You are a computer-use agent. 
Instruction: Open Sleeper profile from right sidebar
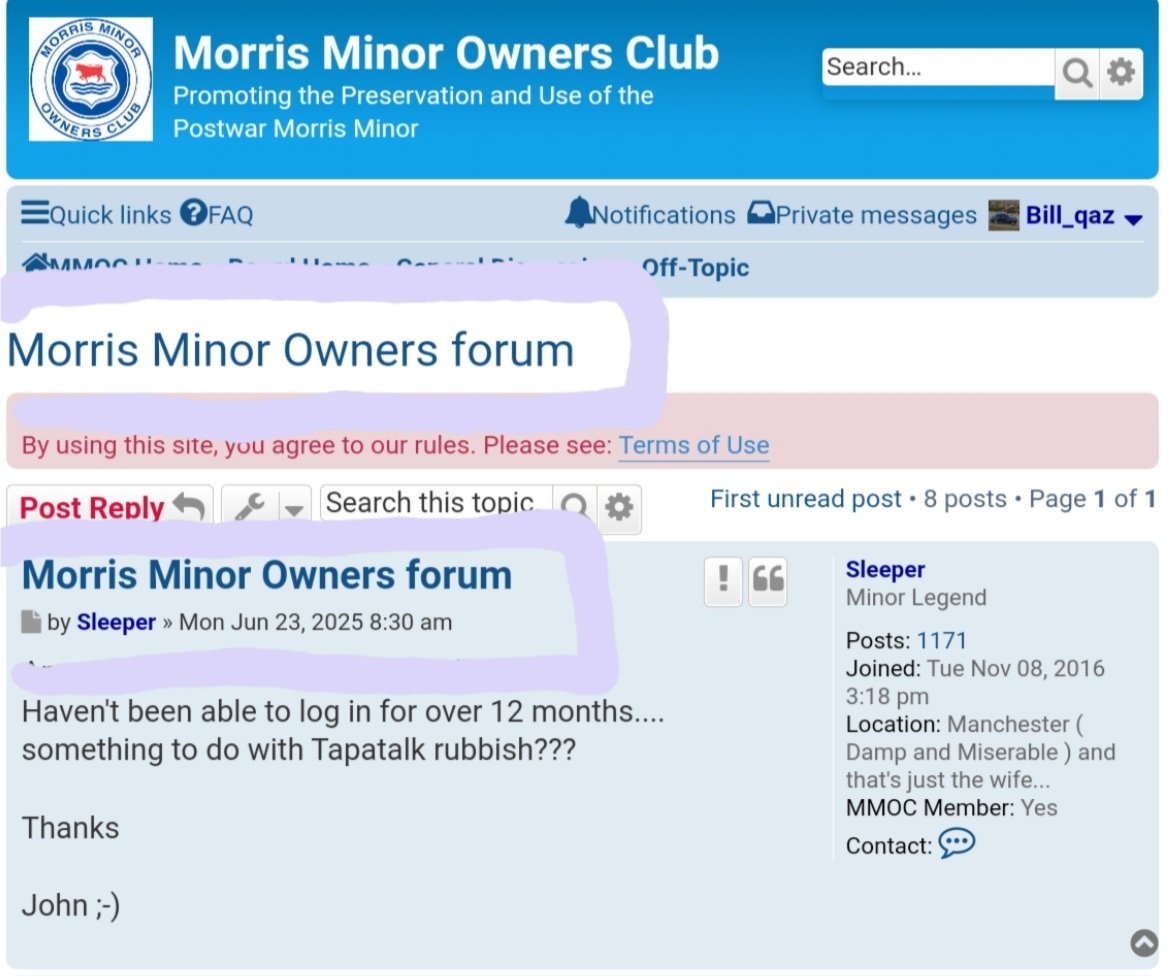coord(885,569)
